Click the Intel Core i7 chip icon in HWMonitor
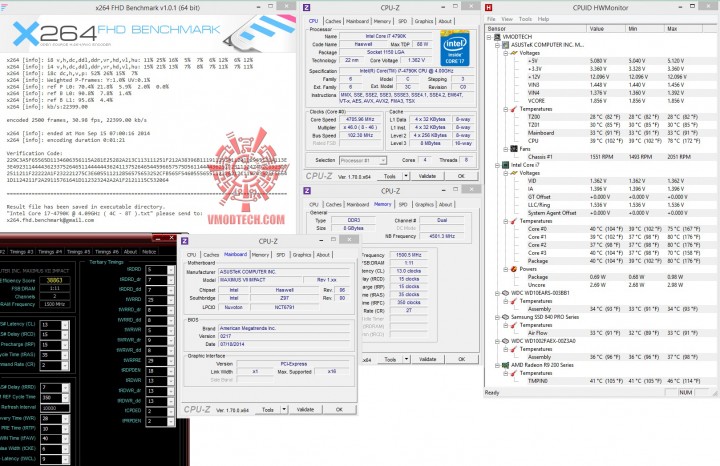Viewport: 720px width, 466px height. pyautogui.click(x=506, y=165)
